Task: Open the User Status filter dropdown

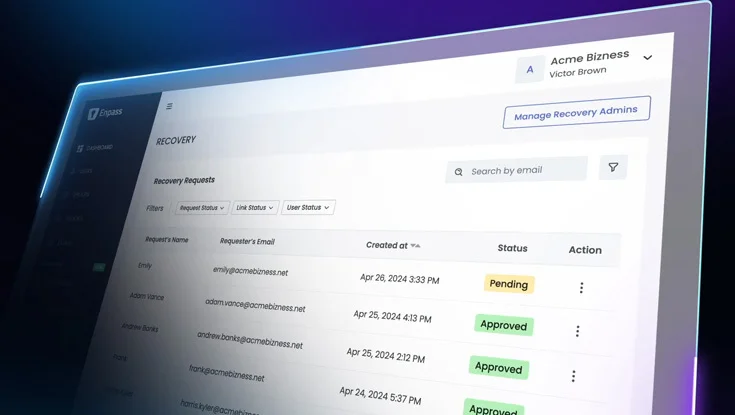Action: click(308, 207)
